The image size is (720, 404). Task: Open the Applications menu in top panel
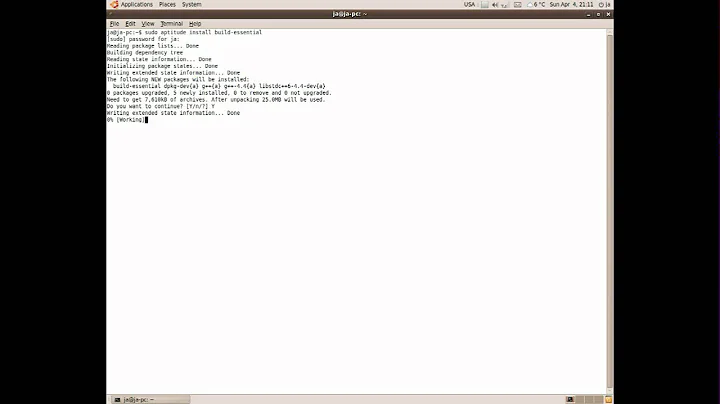click(x=136, y=4)
